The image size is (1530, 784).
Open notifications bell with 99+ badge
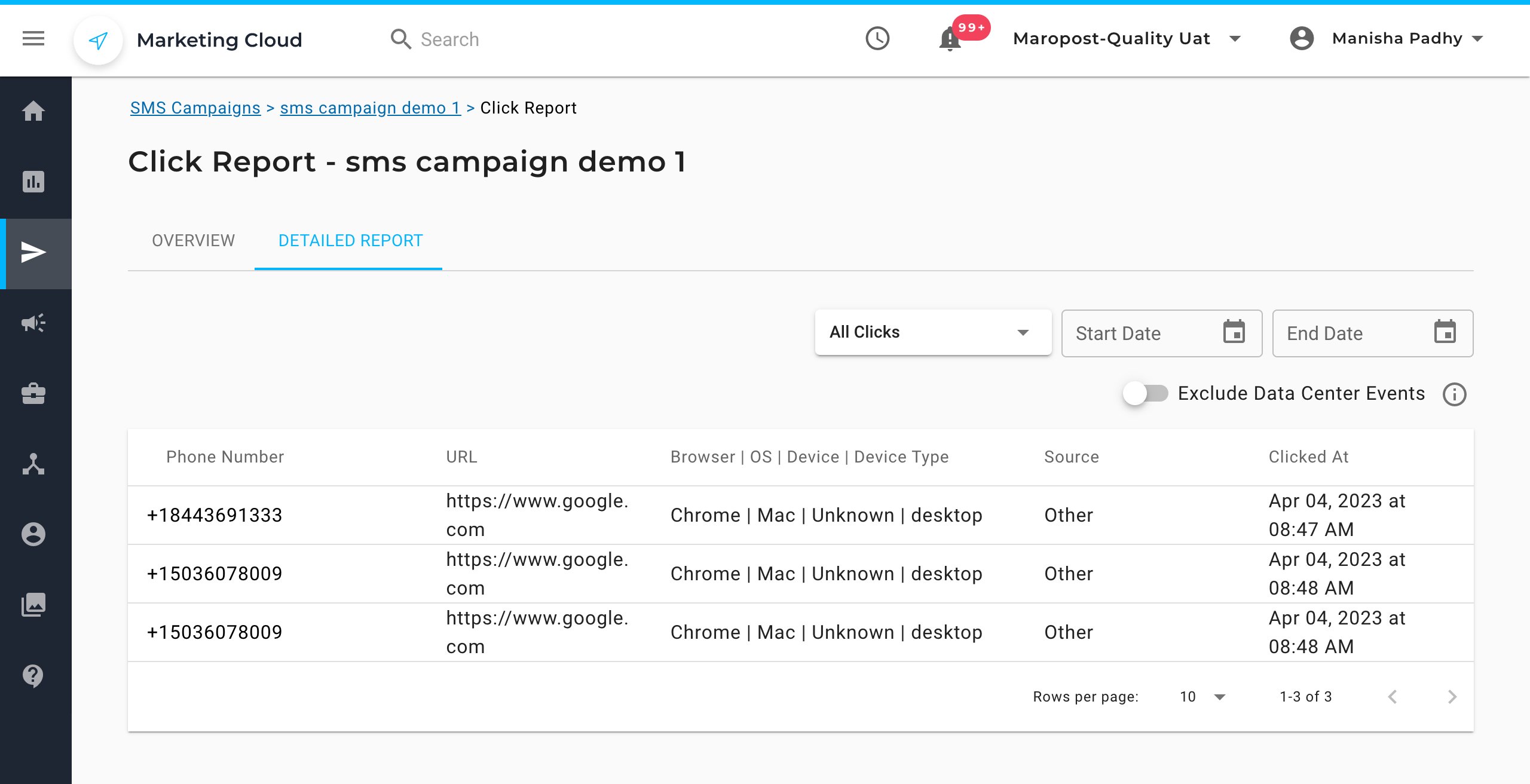pyautogui.click(x=950, y=39)
